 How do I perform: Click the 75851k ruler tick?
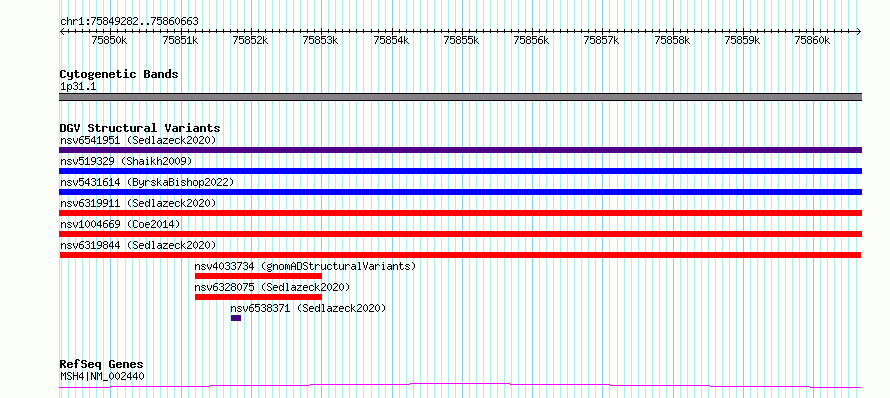(x=180, y=40)
